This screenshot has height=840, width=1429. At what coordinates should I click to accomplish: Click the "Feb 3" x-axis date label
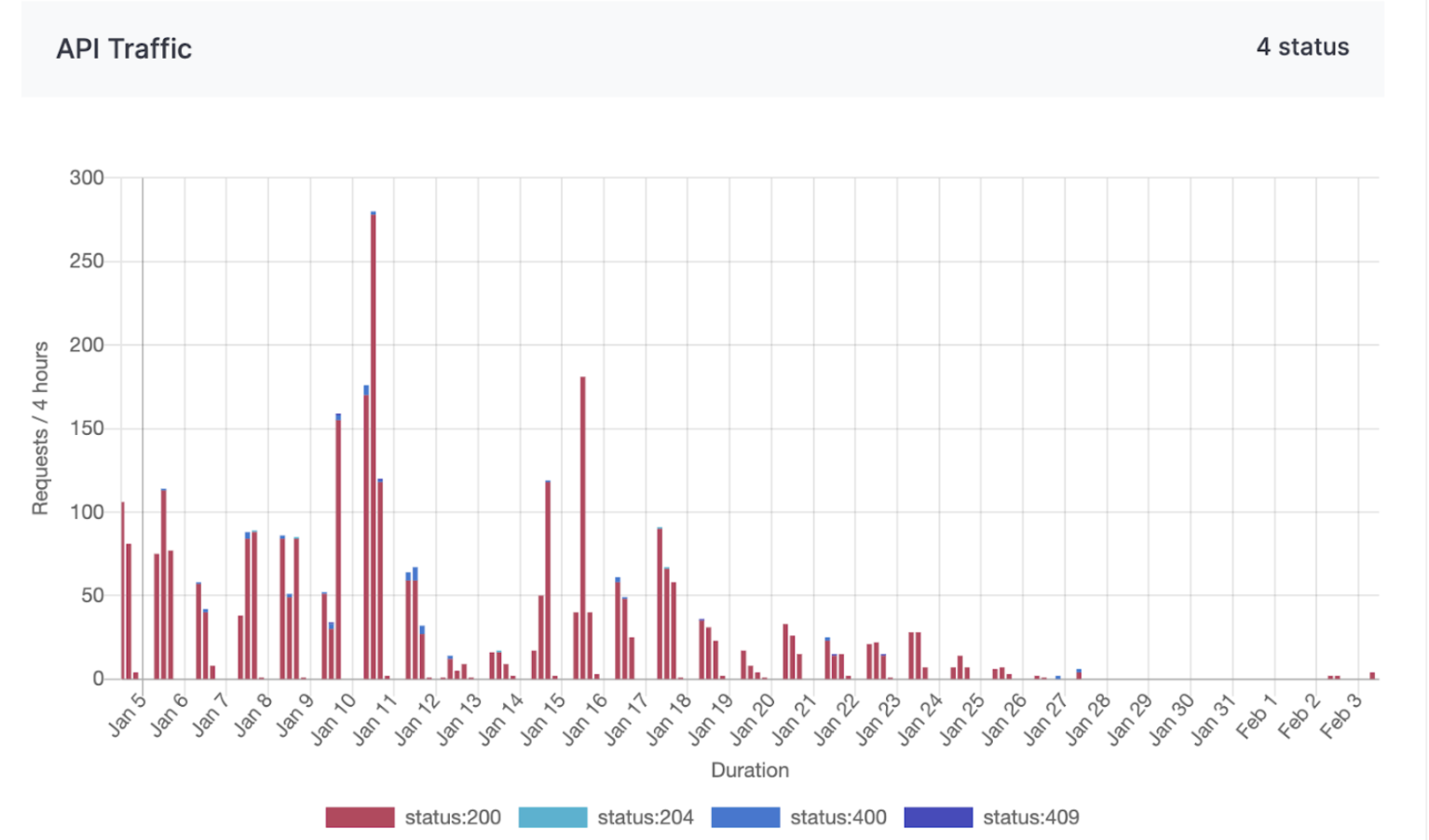[x=1341, y=716]
